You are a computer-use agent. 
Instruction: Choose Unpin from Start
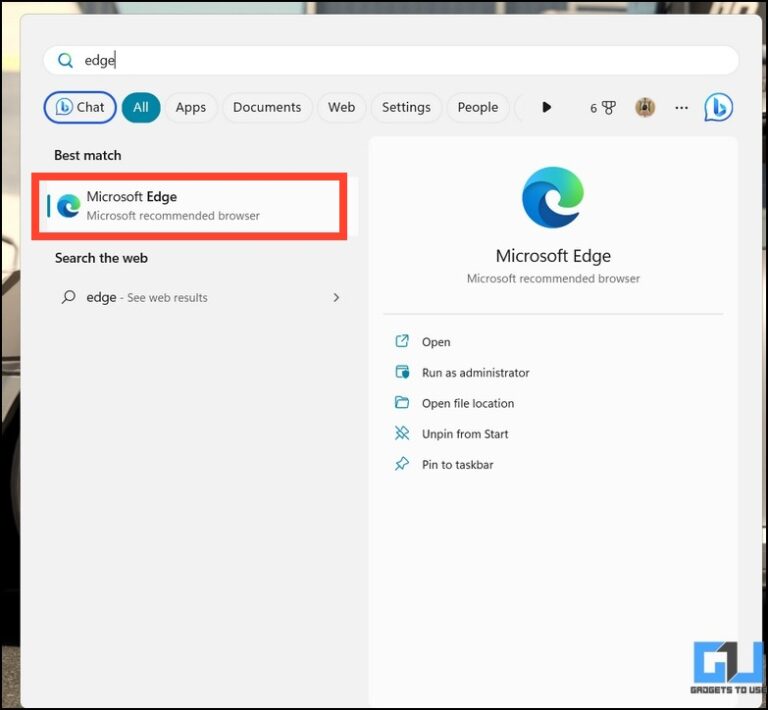coord(465,434)
